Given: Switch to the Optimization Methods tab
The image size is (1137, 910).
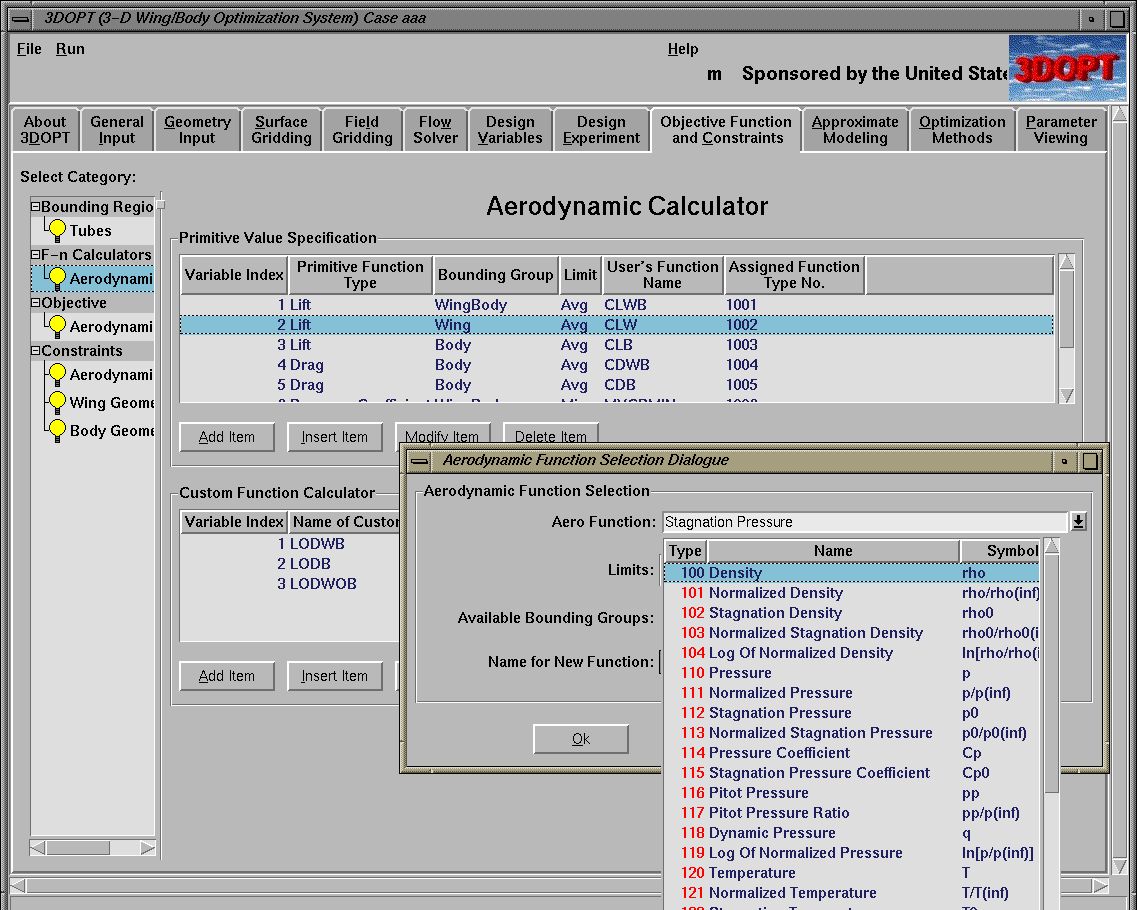Looking at the screenshot, I should click(x=962, y=130).
